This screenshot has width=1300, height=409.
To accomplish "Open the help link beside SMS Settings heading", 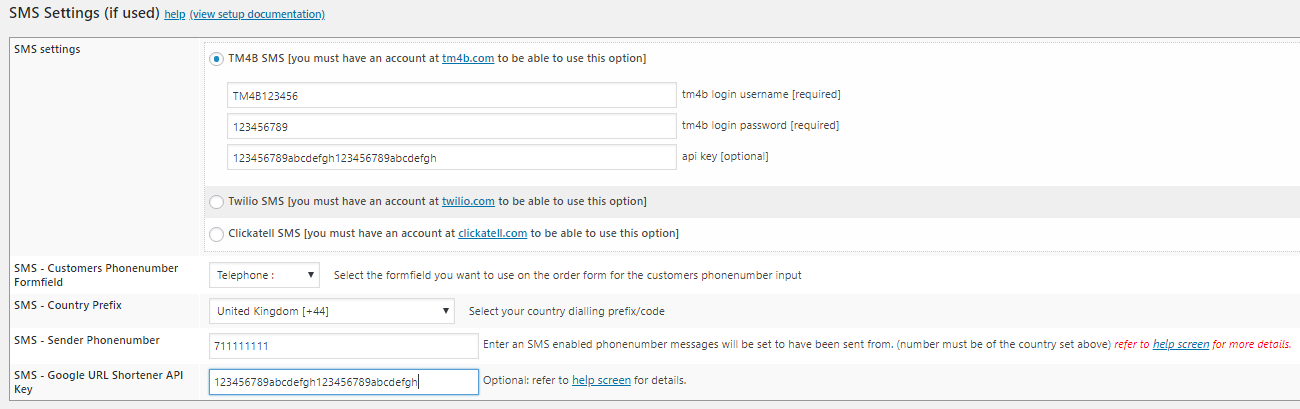I will coord(174,15).
